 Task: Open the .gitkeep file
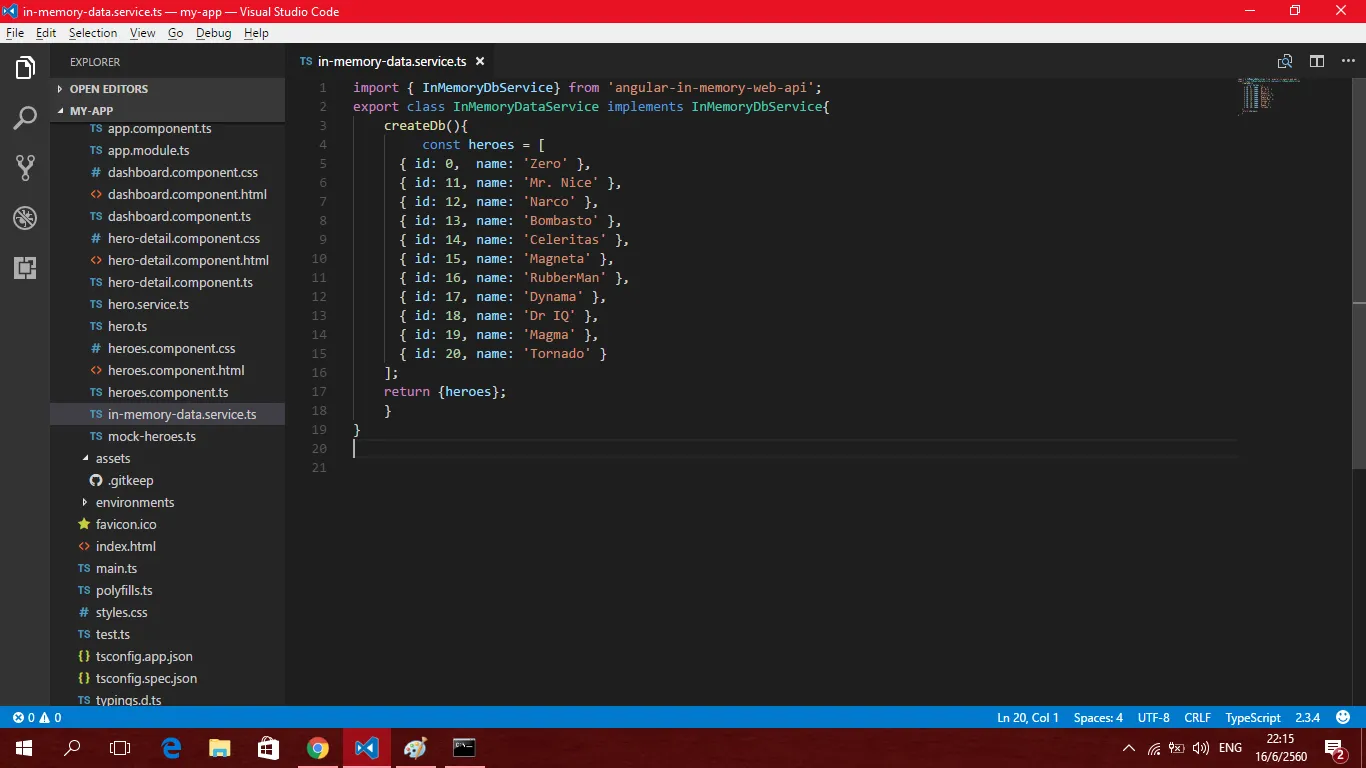coord(130,480)
